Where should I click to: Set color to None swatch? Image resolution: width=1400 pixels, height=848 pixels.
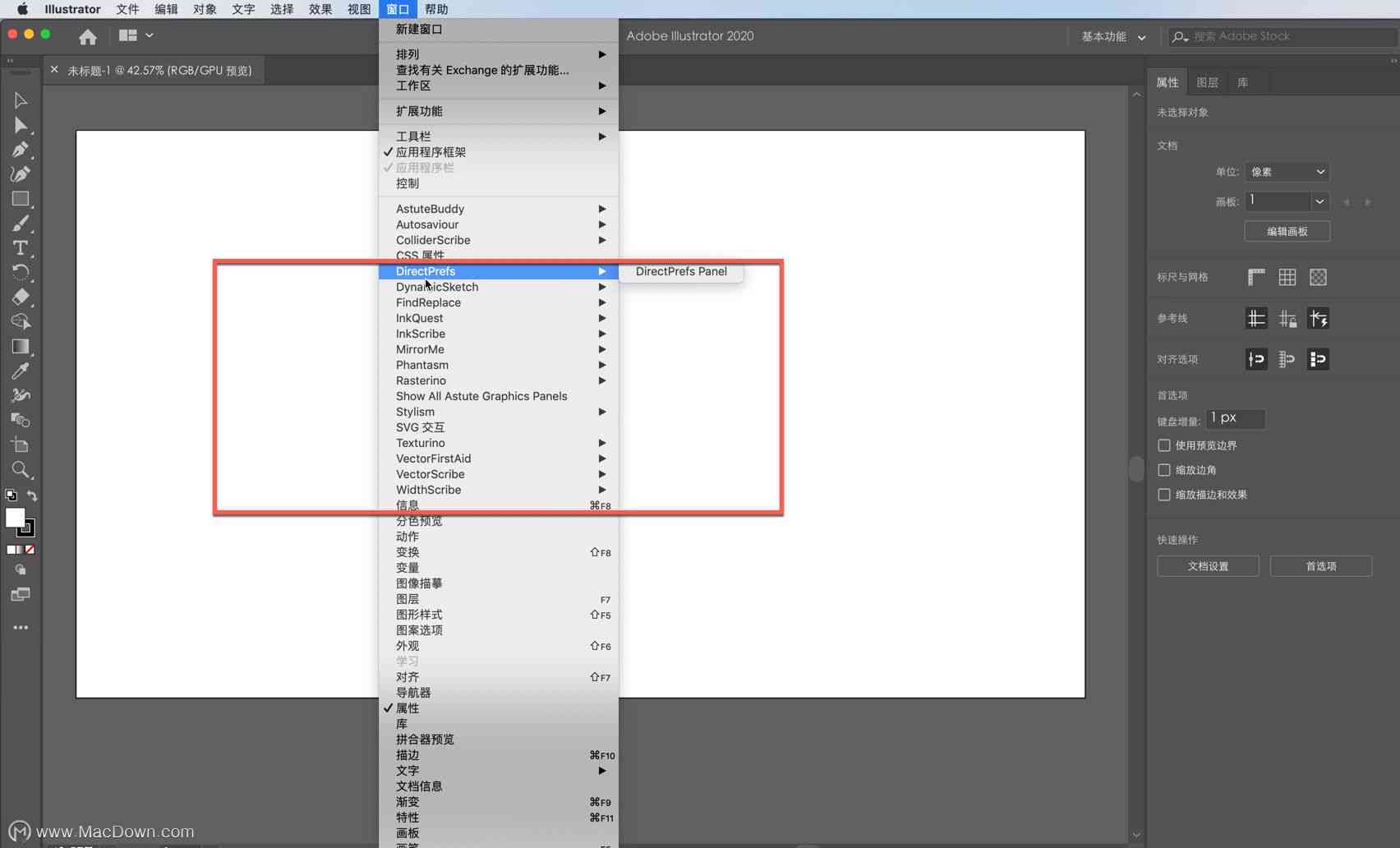point(30,550)
